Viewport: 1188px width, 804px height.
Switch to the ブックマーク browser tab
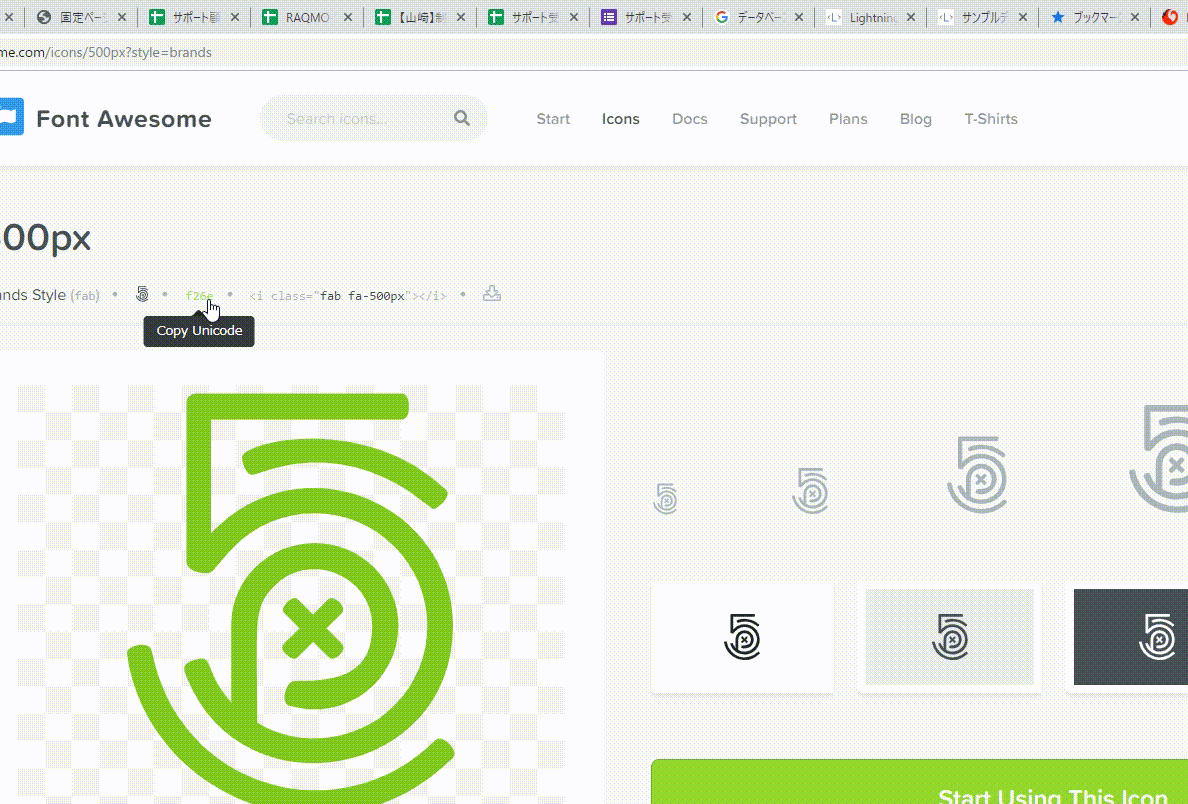click(x=1096, y=17)
